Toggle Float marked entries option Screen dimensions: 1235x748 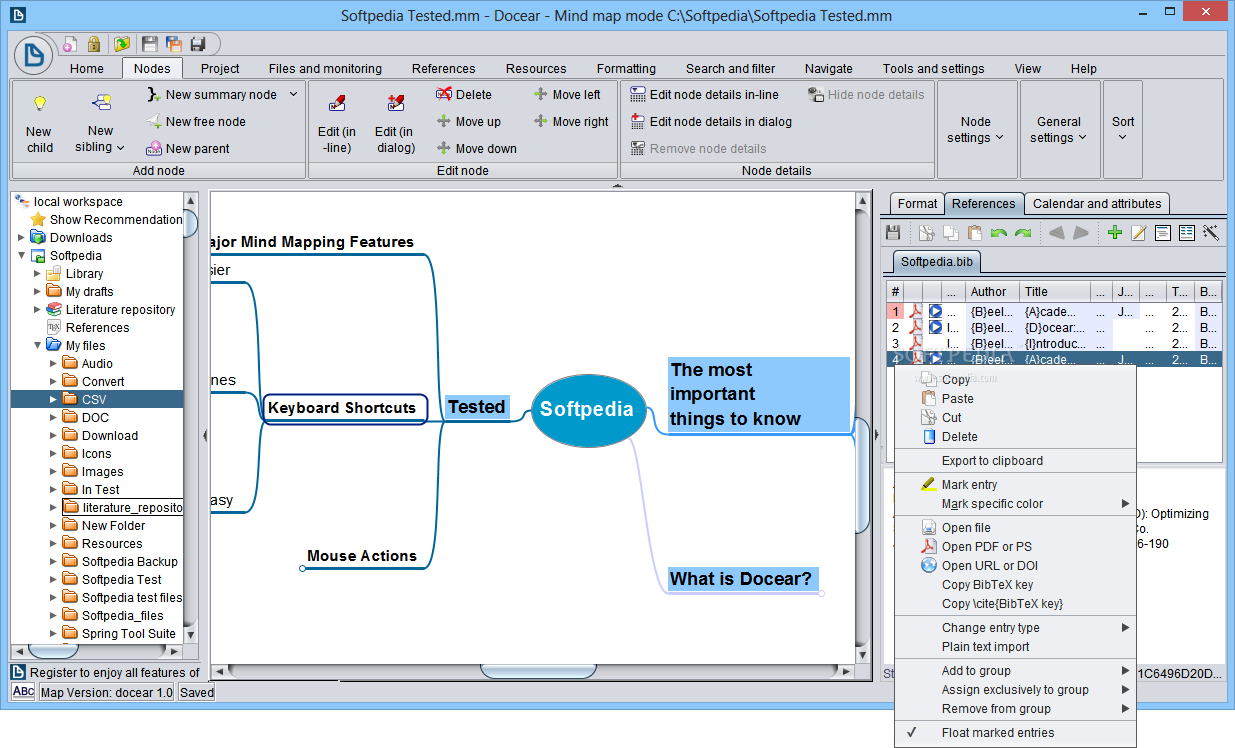998,732
